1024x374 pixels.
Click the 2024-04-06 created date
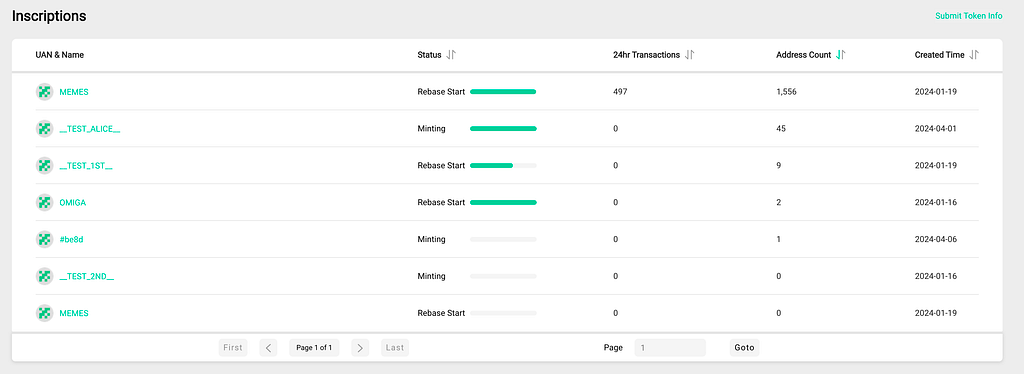pyautogui.click(x=936, y=240)
